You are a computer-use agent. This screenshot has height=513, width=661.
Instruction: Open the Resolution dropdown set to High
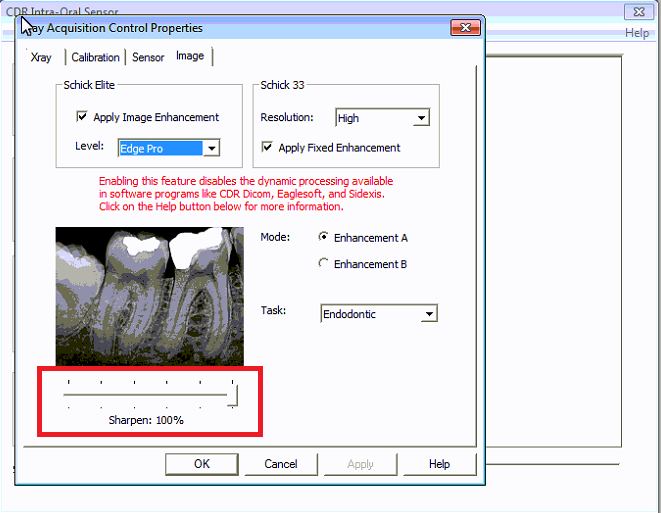421,118
